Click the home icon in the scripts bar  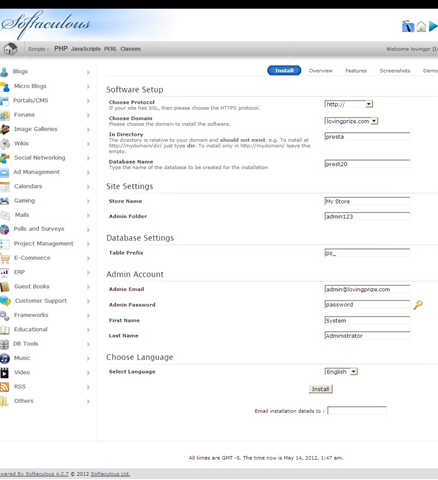click(10, 49)
